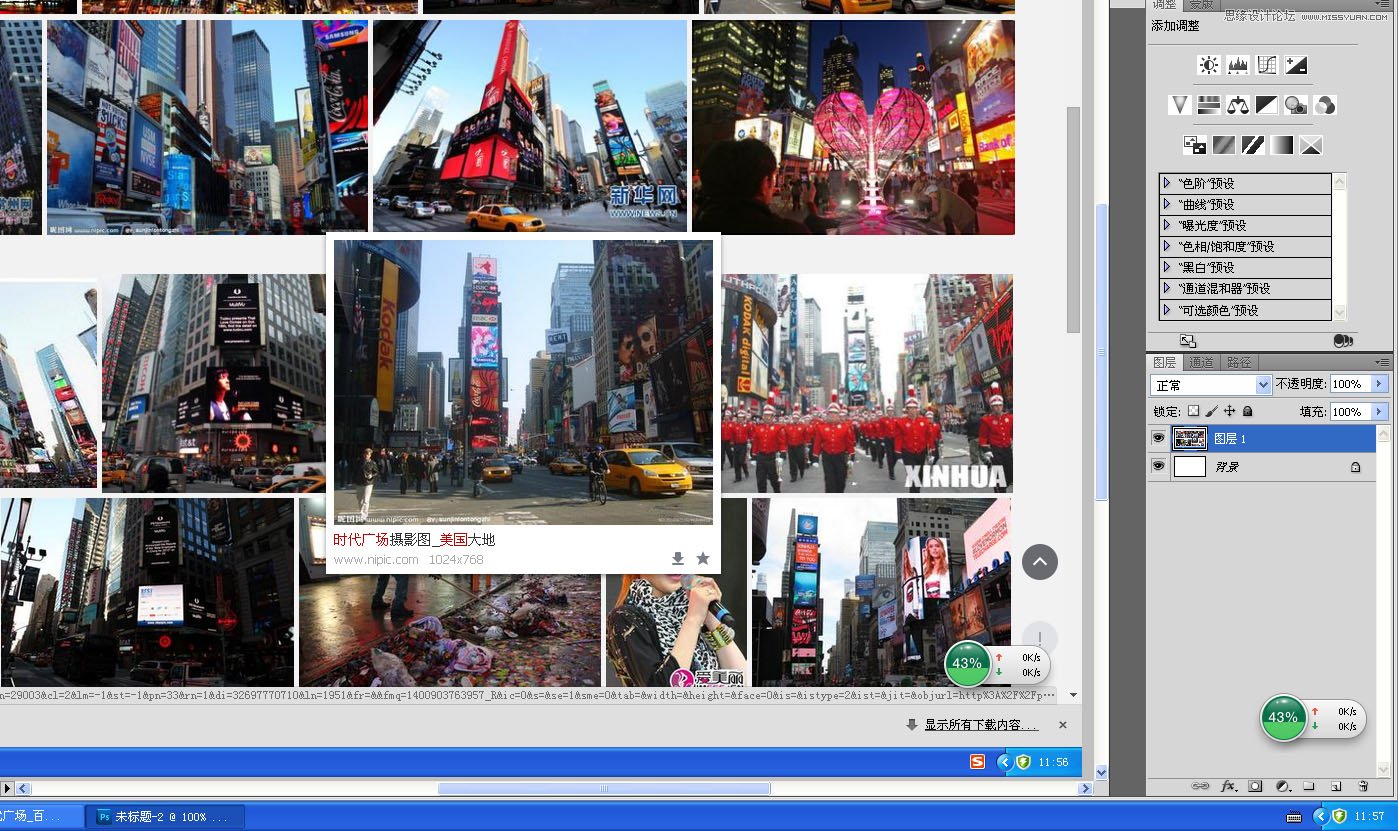Add a Hue/Saturation adjustment
This screenshot has height=831, width=1398.
click(x=1209, y=105)
